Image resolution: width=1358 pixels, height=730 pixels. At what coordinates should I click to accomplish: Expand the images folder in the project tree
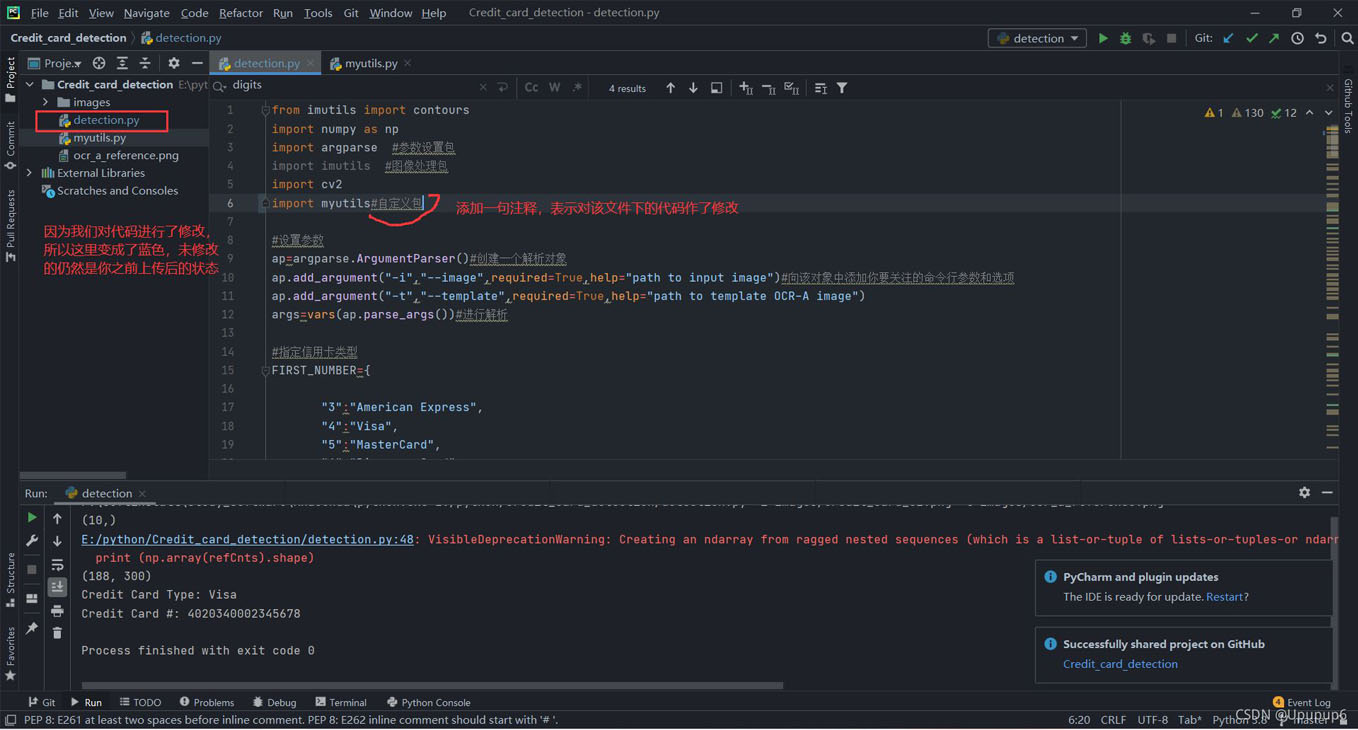click(x=45, y=102)
